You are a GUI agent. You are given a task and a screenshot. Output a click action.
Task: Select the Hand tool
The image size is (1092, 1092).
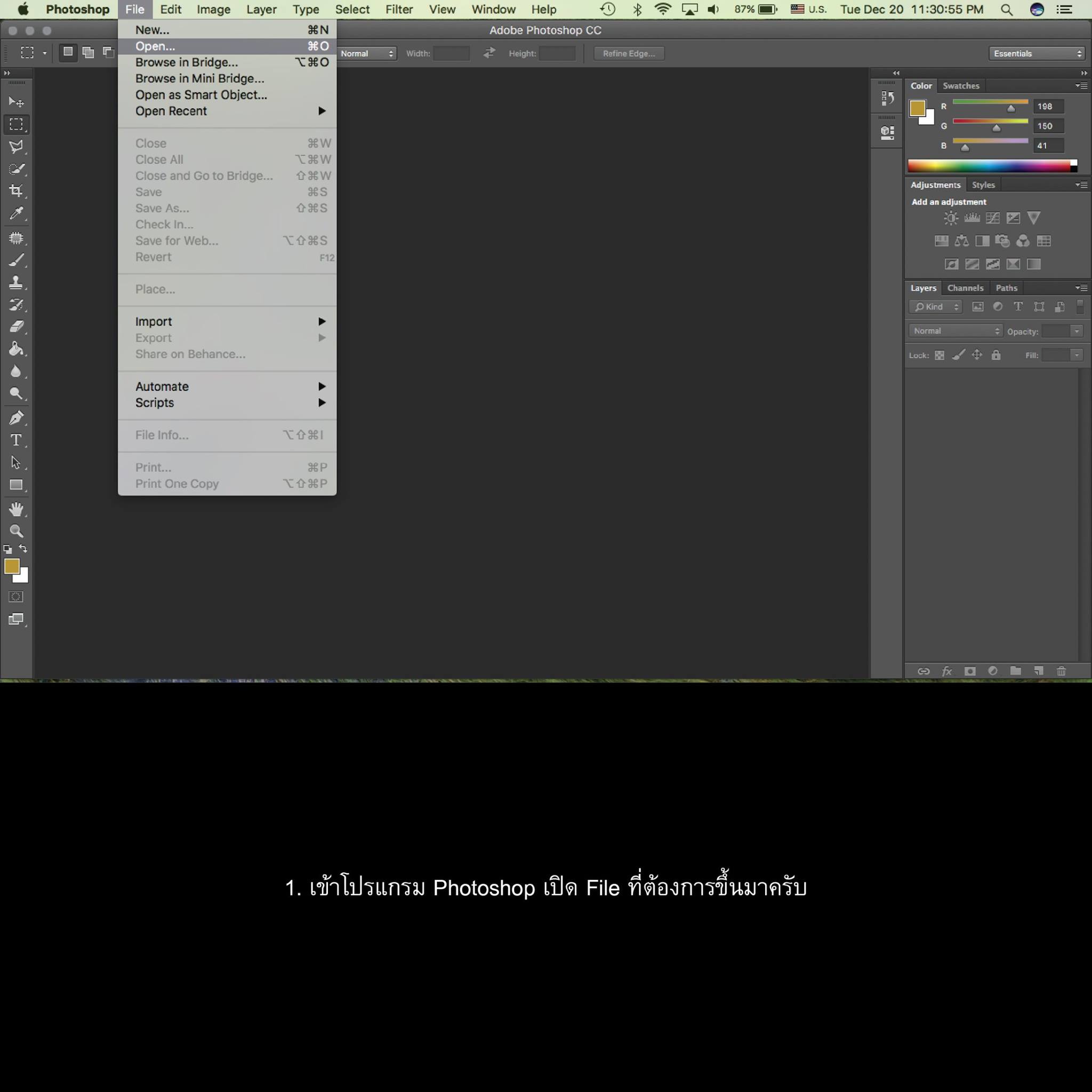coord(17,509)
